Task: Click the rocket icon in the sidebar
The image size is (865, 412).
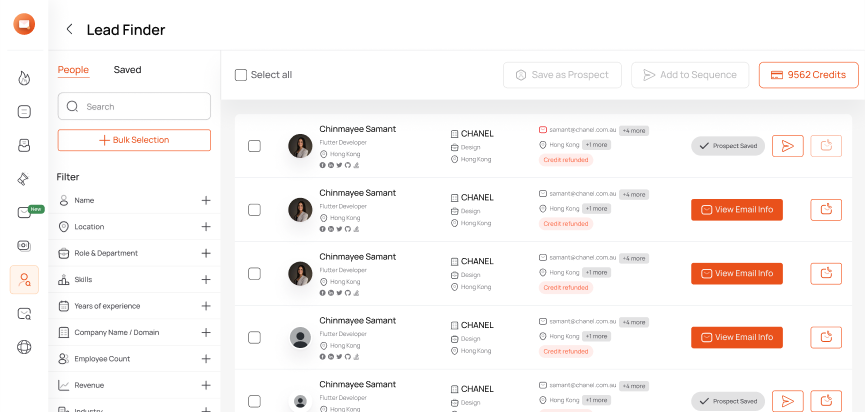Action: pos(24,179)
